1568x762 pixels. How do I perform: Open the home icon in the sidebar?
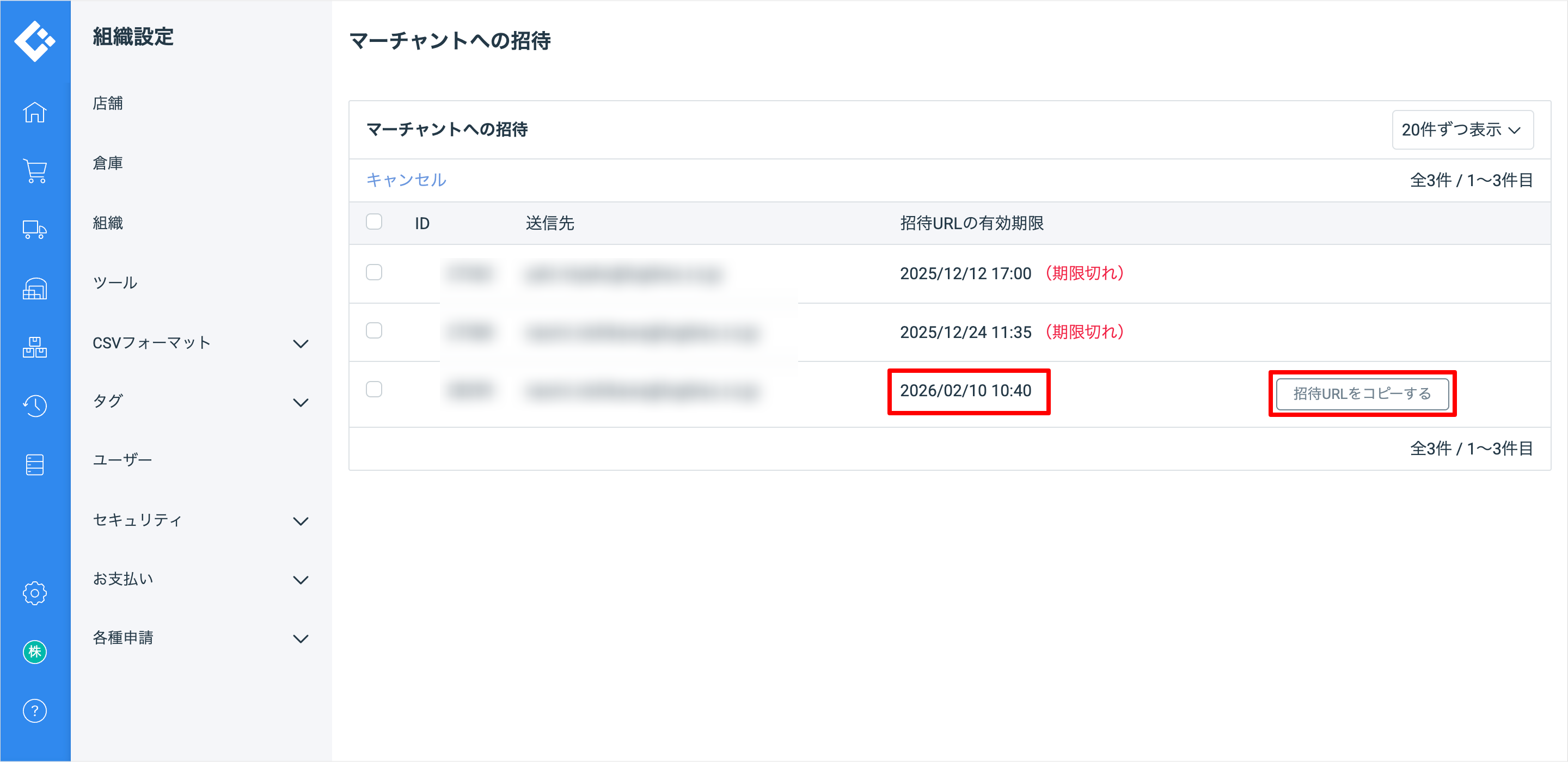coord(35,113)
